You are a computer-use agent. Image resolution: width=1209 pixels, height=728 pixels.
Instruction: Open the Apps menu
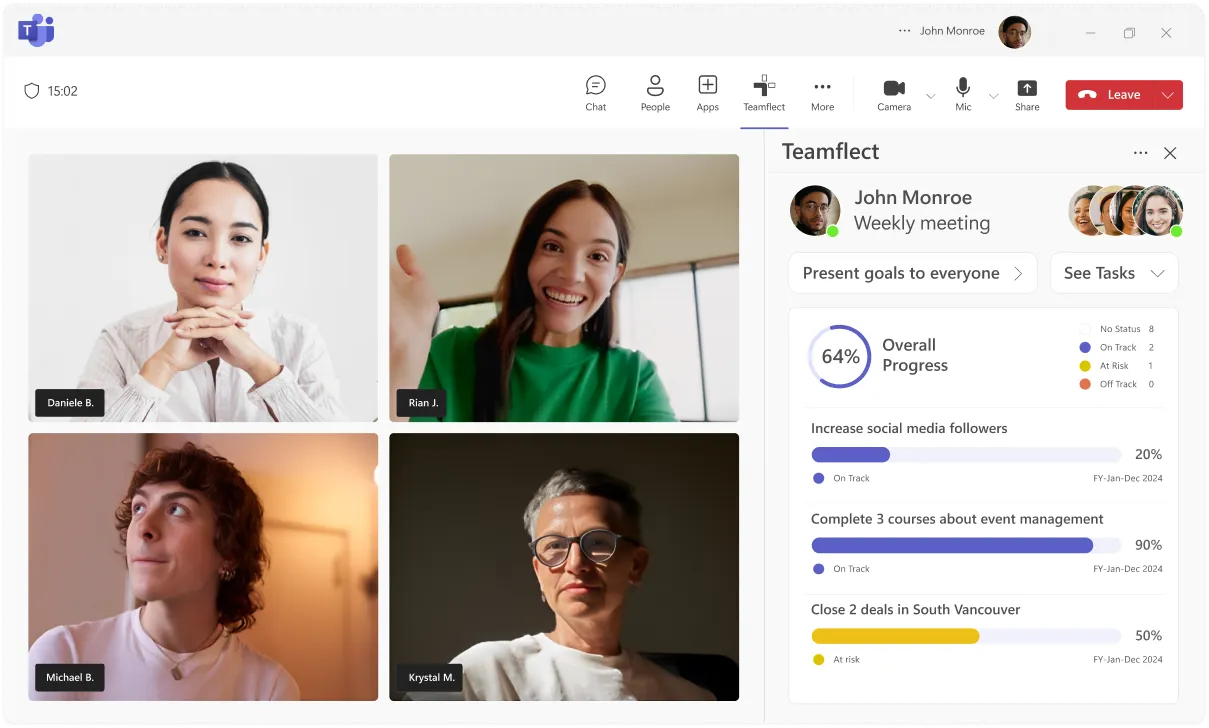[708, 92]
